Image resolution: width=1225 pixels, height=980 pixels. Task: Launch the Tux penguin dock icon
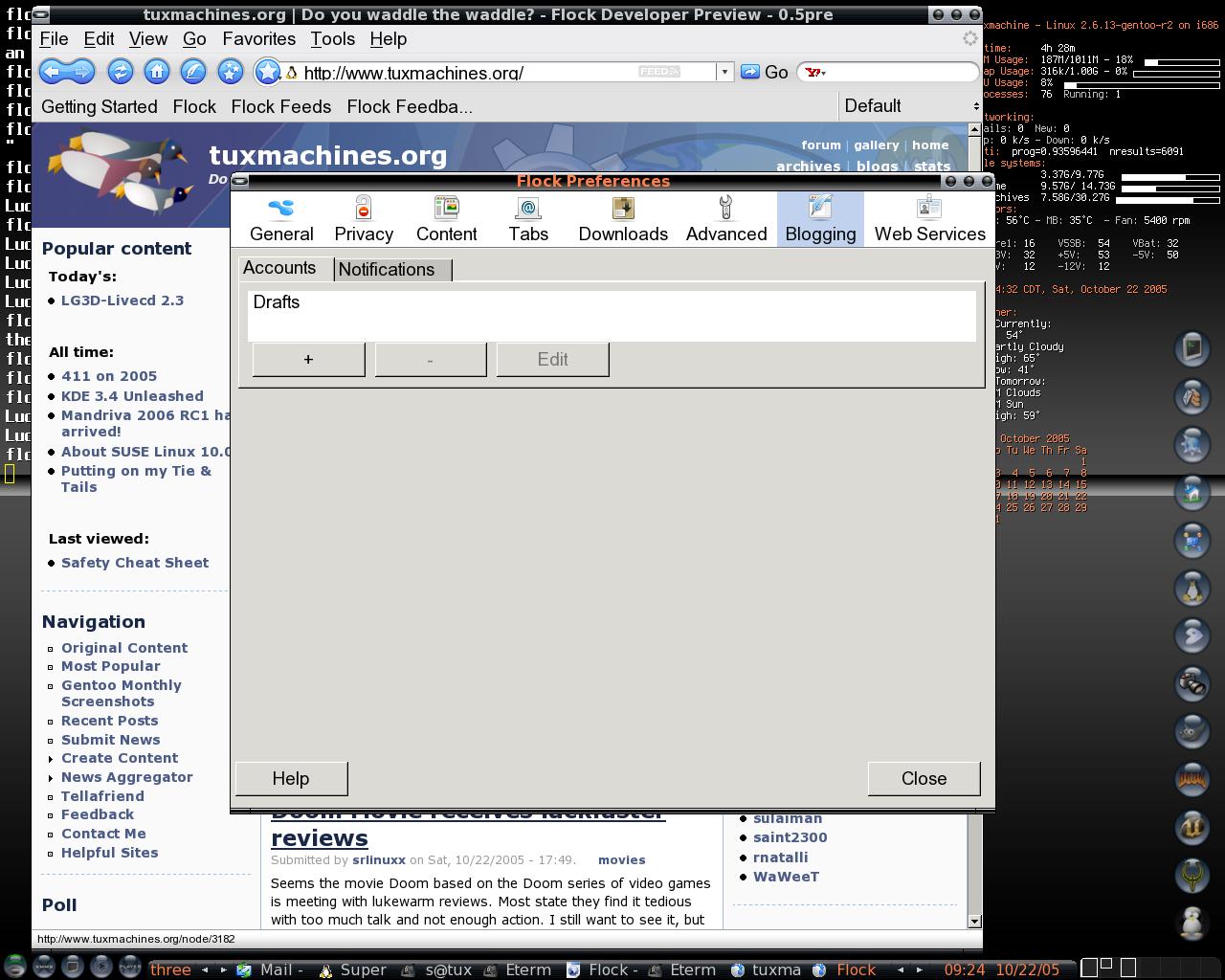(x=1192, y=588)
